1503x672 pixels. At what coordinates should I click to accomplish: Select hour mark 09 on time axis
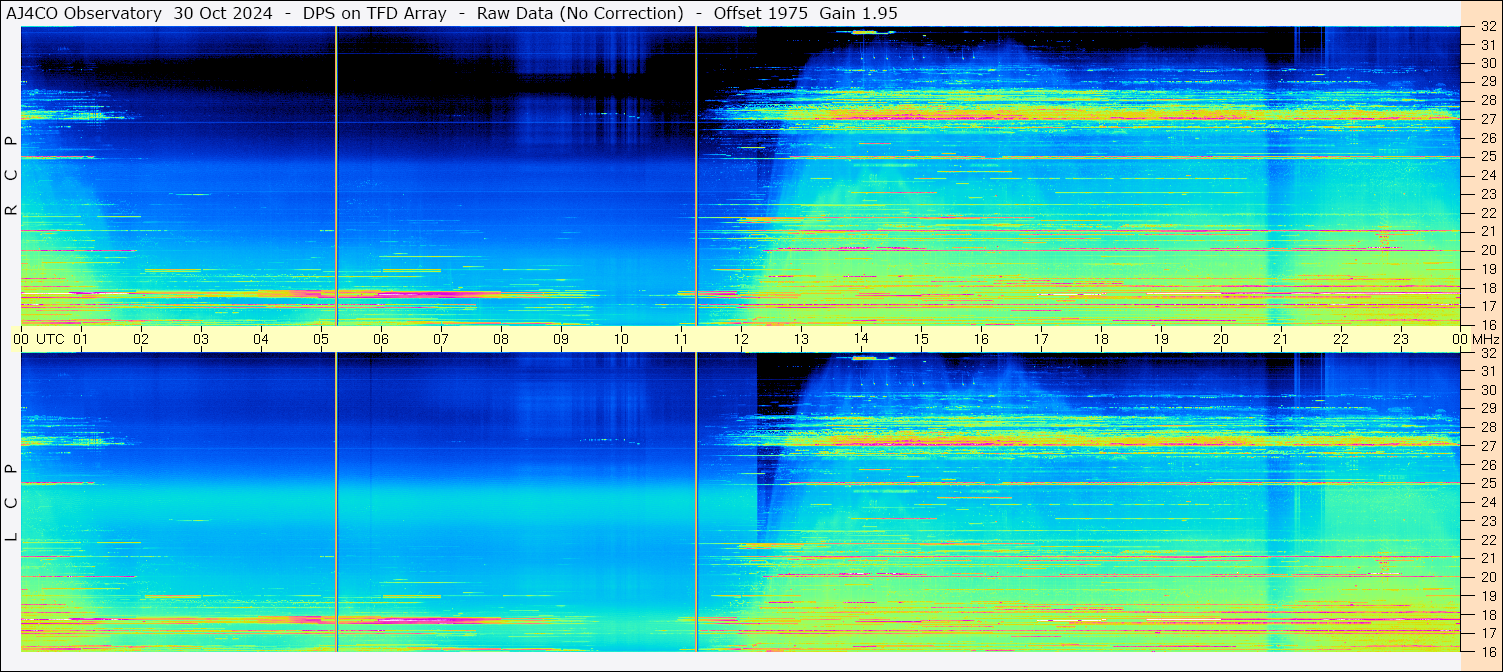(561, 339)
